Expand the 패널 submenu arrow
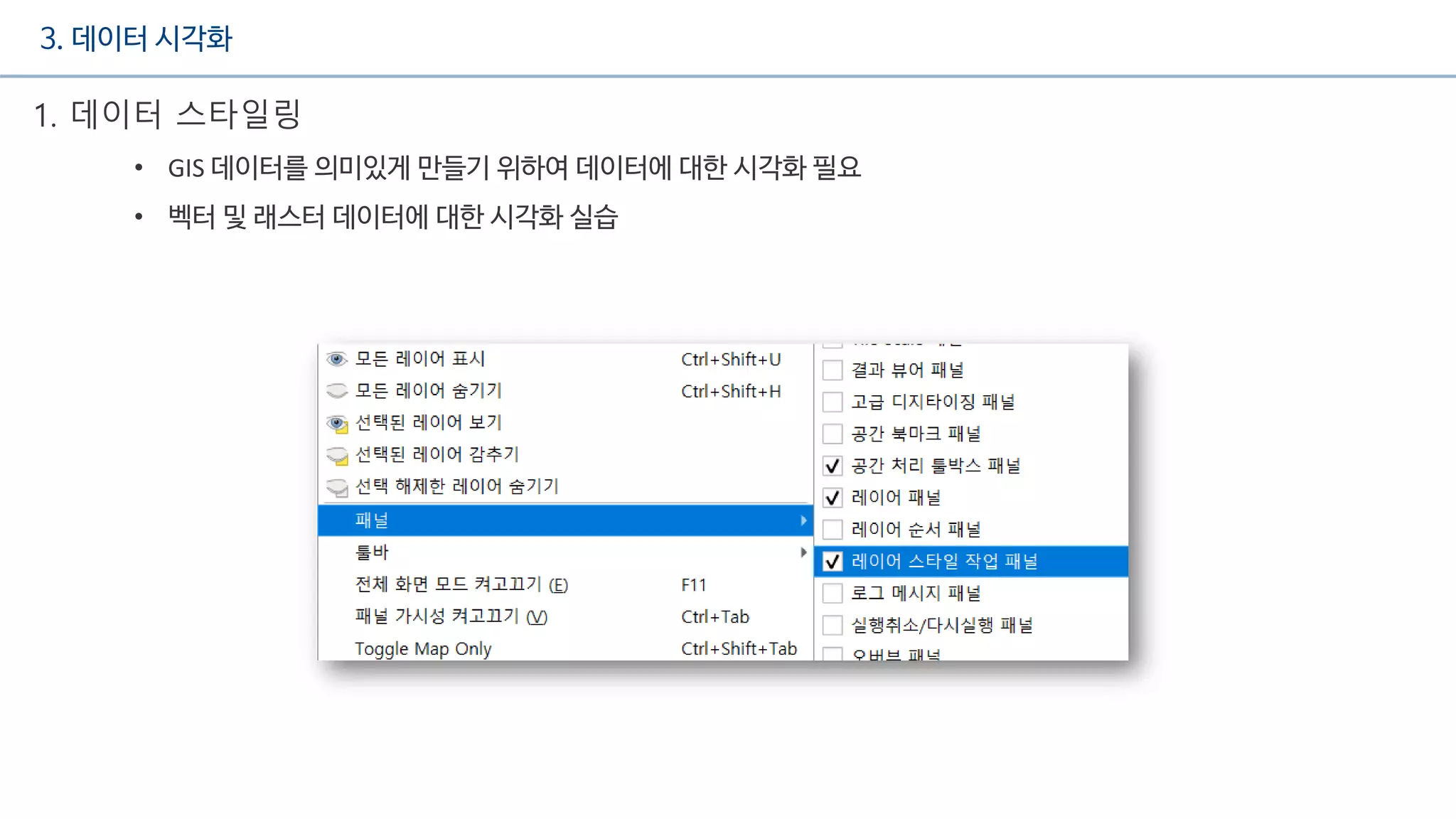Screen dimensions: 1456x819 tap(803, 520)
